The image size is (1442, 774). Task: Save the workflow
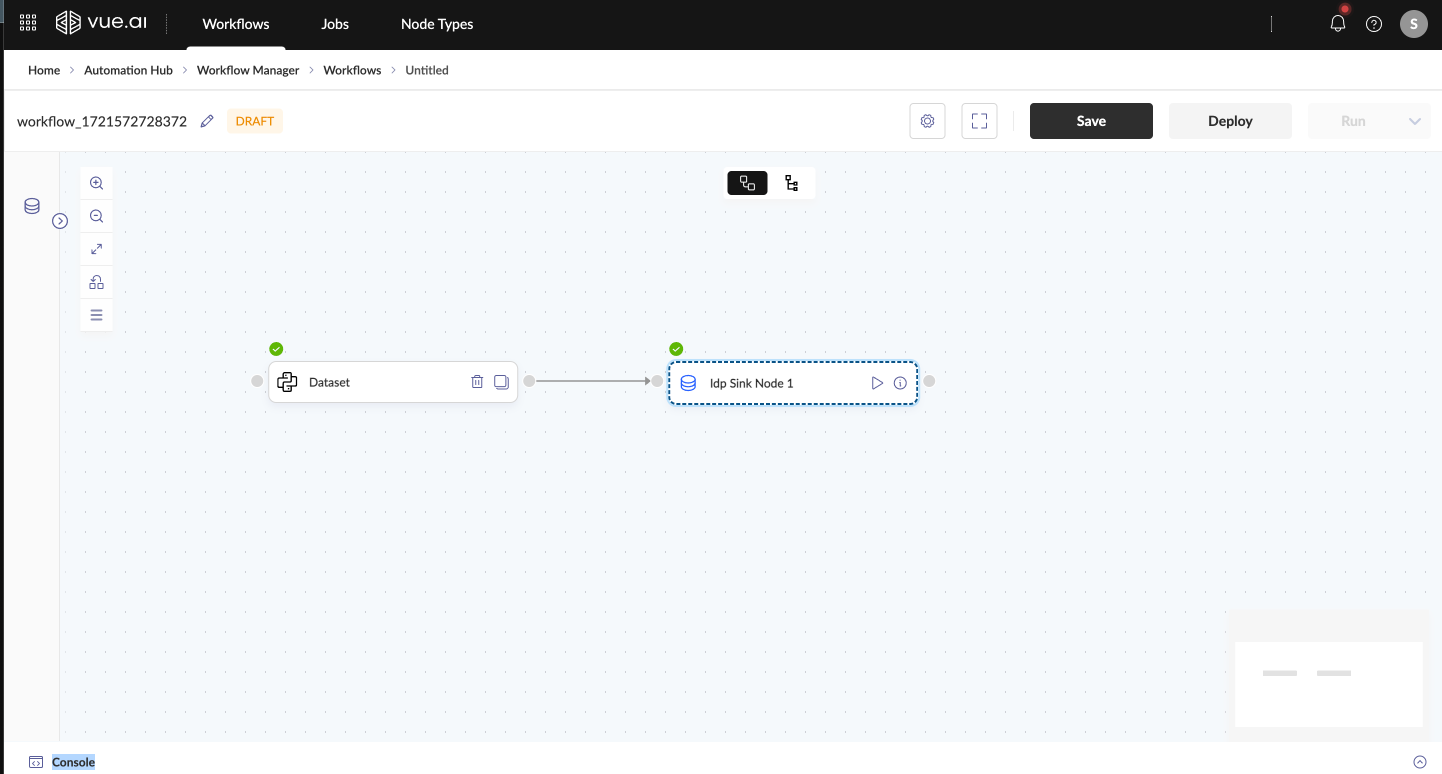pyautogui.click(x=1091, y=121)
